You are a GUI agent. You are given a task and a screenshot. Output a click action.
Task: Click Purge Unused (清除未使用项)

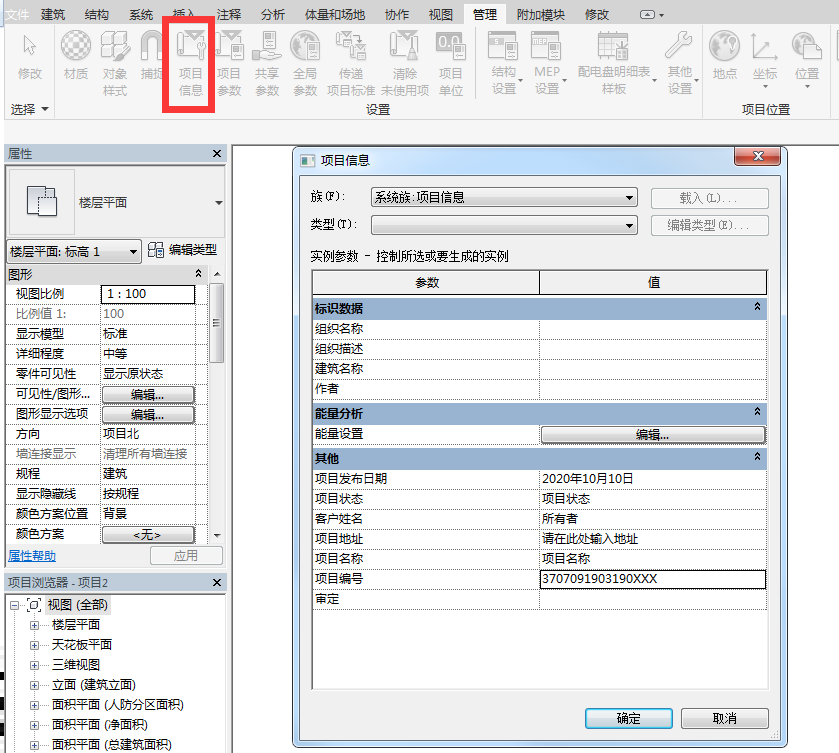point(405,63)
